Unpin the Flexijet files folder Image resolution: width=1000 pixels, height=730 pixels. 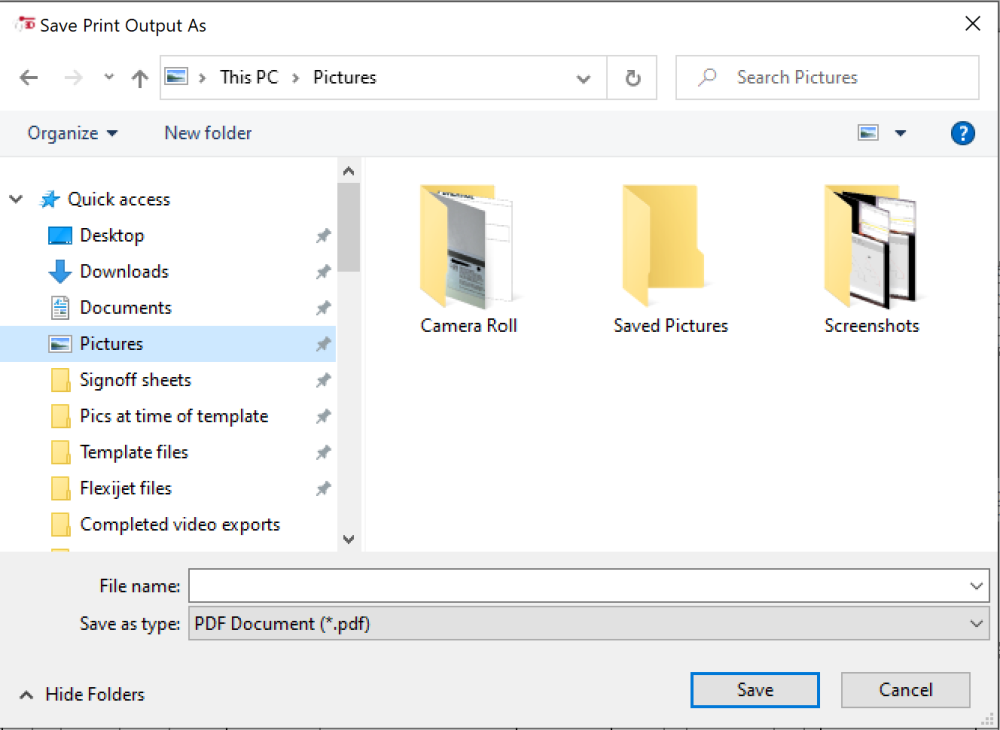(322, 488)
